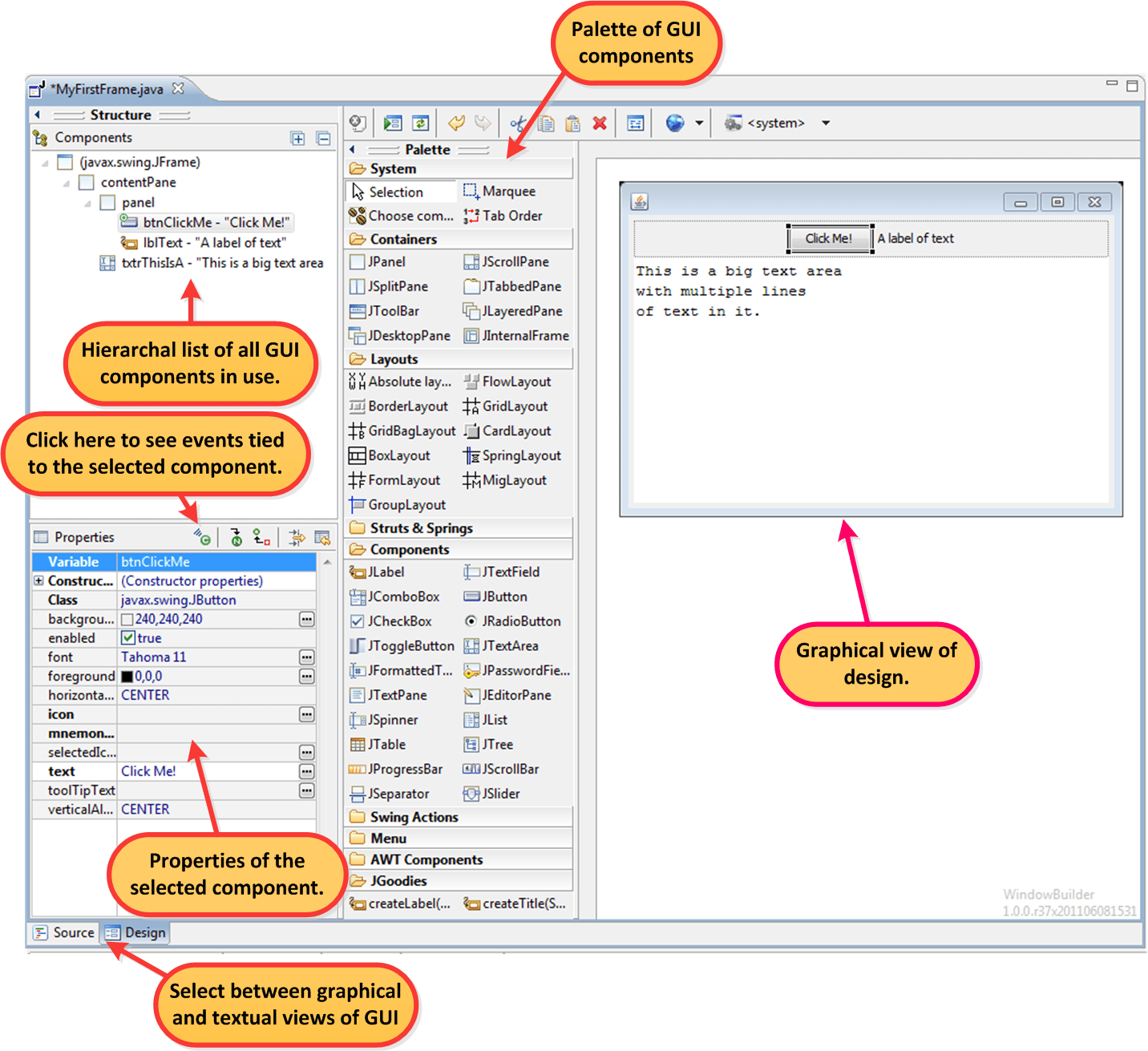
Task: Click the Test/Run toolbar icon
Action: pyautogui.click(x=392, y=122)
